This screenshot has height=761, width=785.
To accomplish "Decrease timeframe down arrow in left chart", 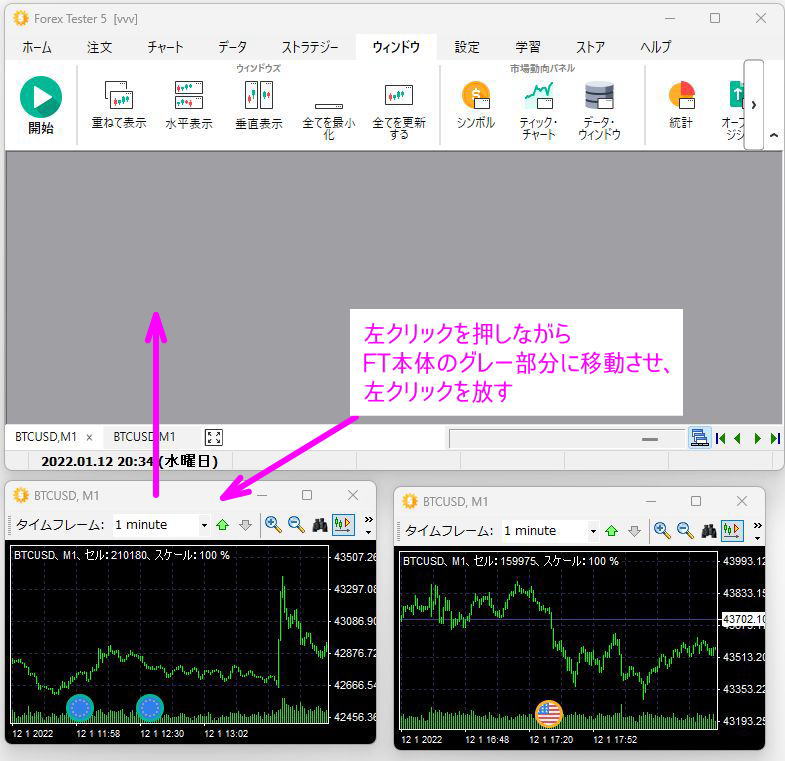I will pyautogui.click(x=245, y=525).
